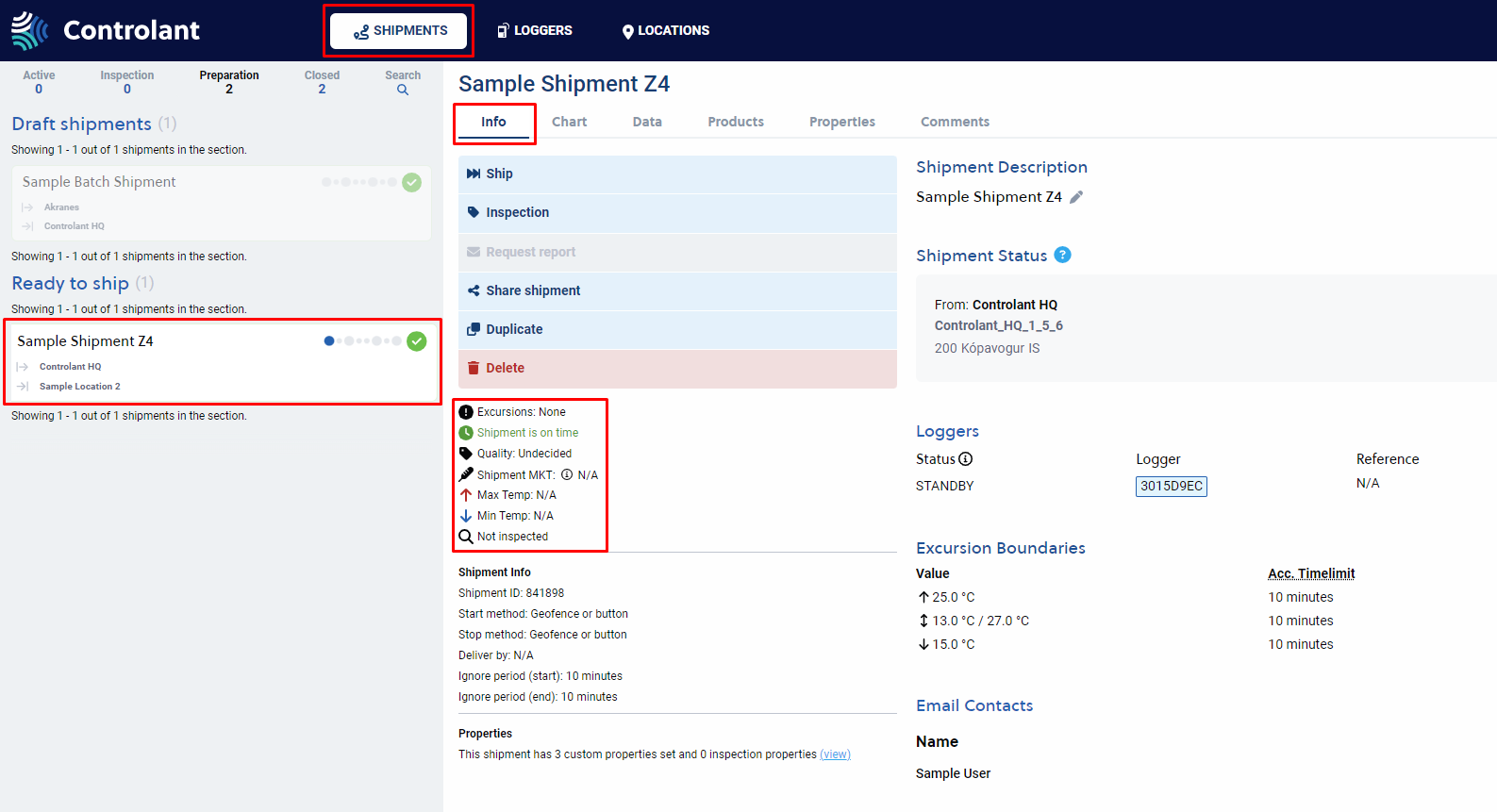Click the Not inspected magnifier icon

pos(466,537)
